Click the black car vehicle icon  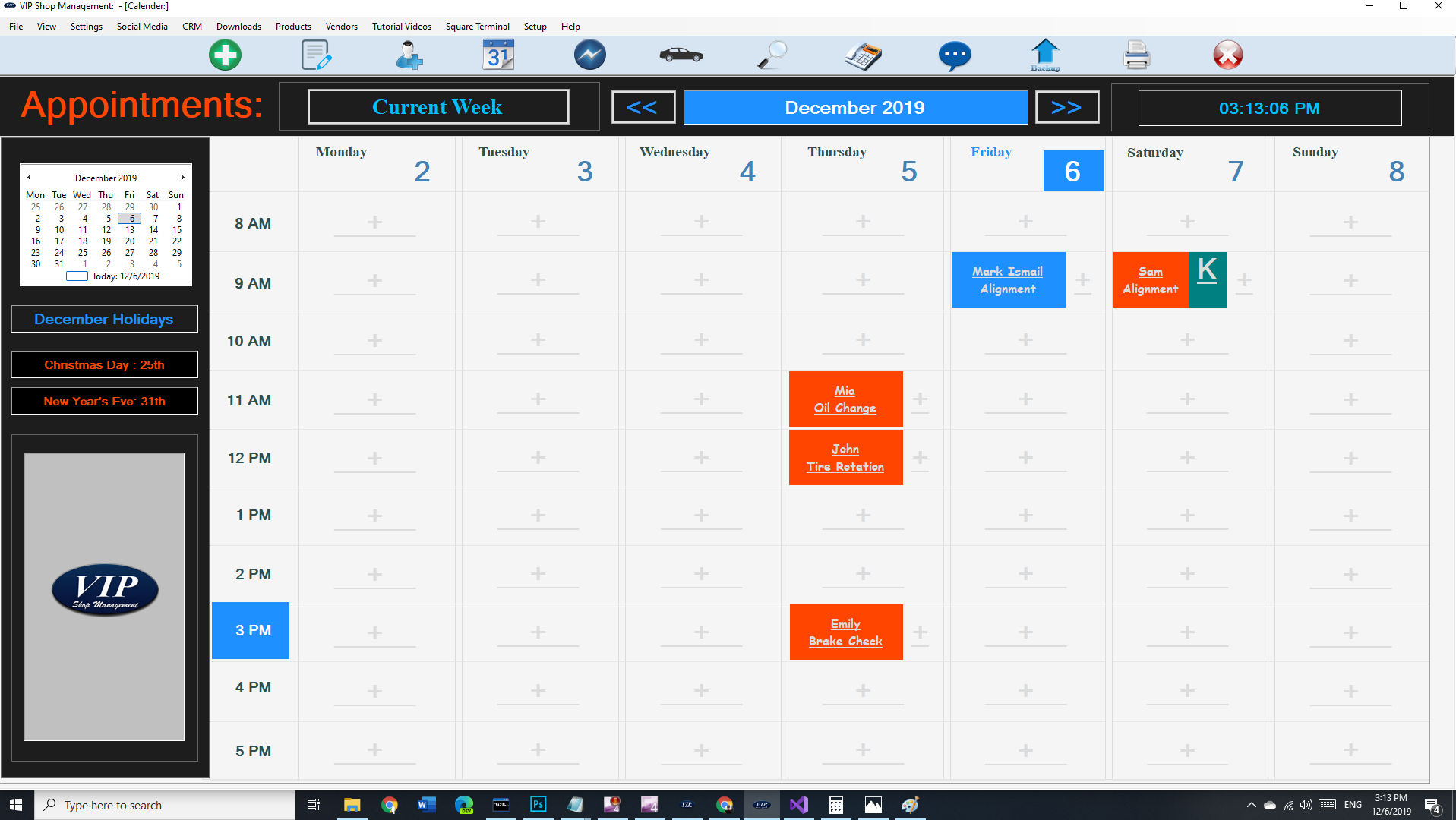[681, 55]
